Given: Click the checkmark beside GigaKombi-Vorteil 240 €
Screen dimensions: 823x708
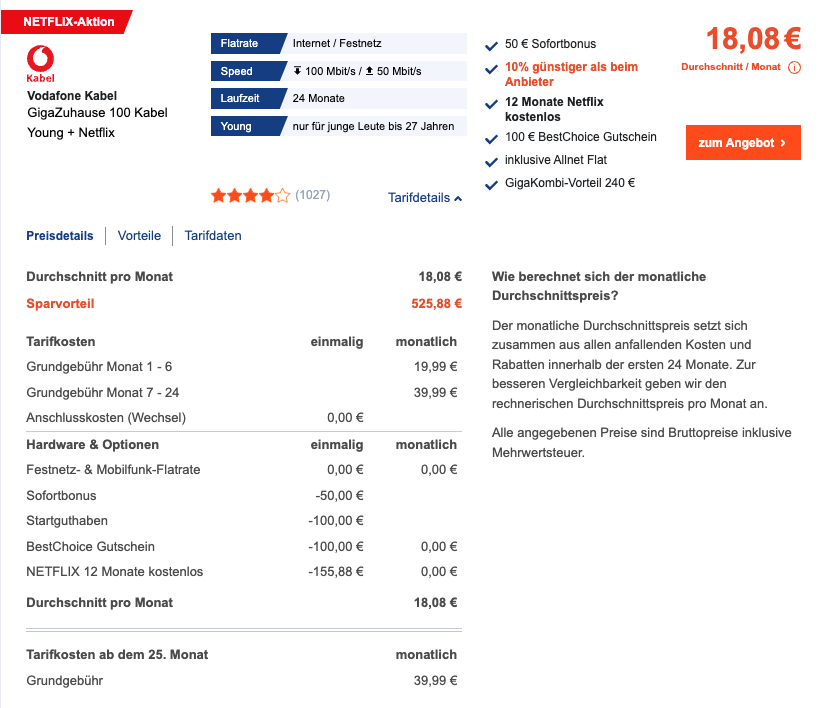Looking at the screenshot, I should 491,185.
